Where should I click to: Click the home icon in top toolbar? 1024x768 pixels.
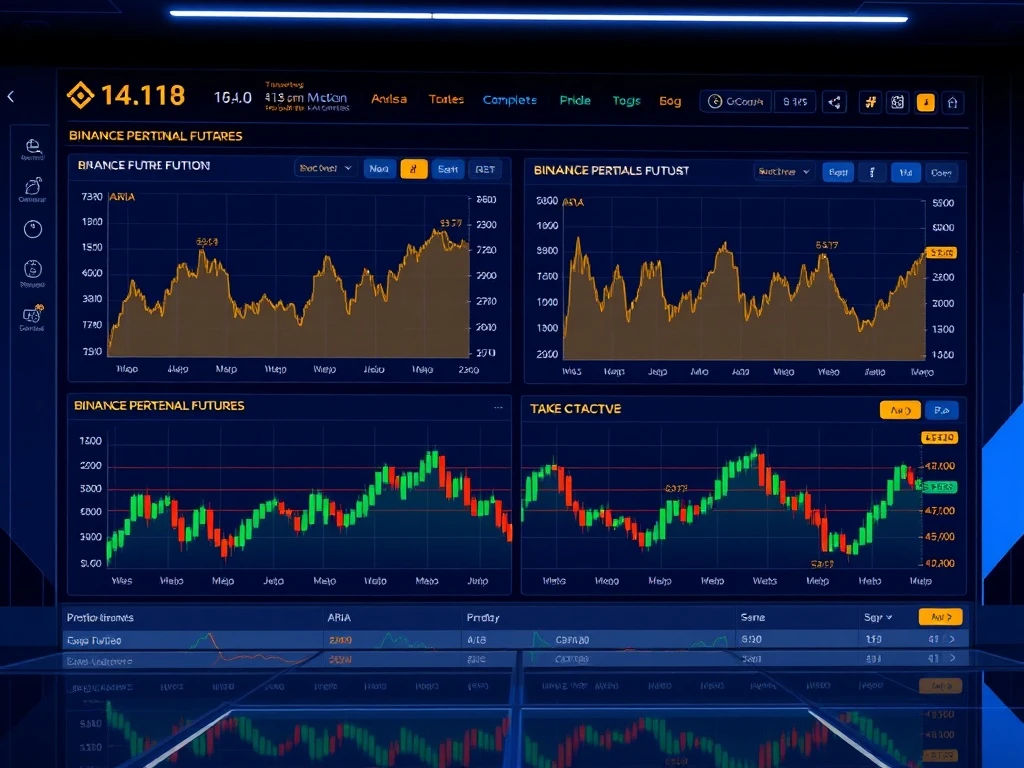(x=953, y=102)
